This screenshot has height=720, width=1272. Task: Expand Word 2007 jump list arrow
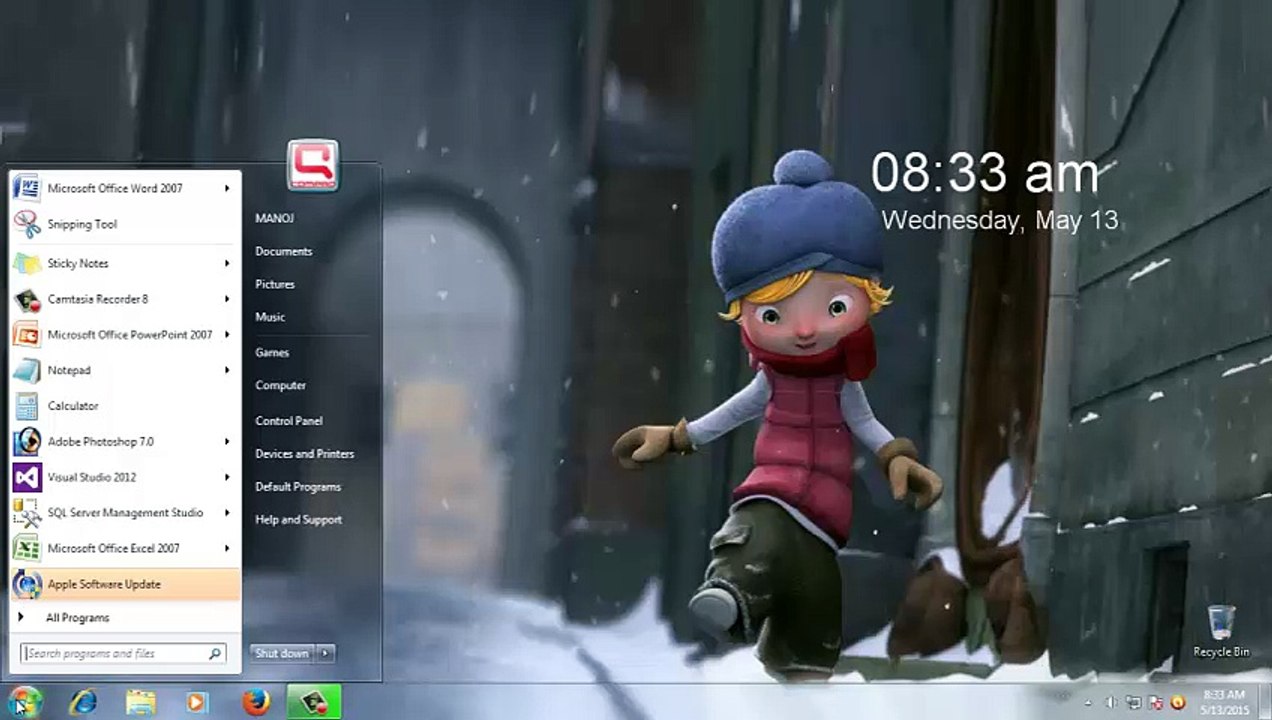(x=227, y=188)
